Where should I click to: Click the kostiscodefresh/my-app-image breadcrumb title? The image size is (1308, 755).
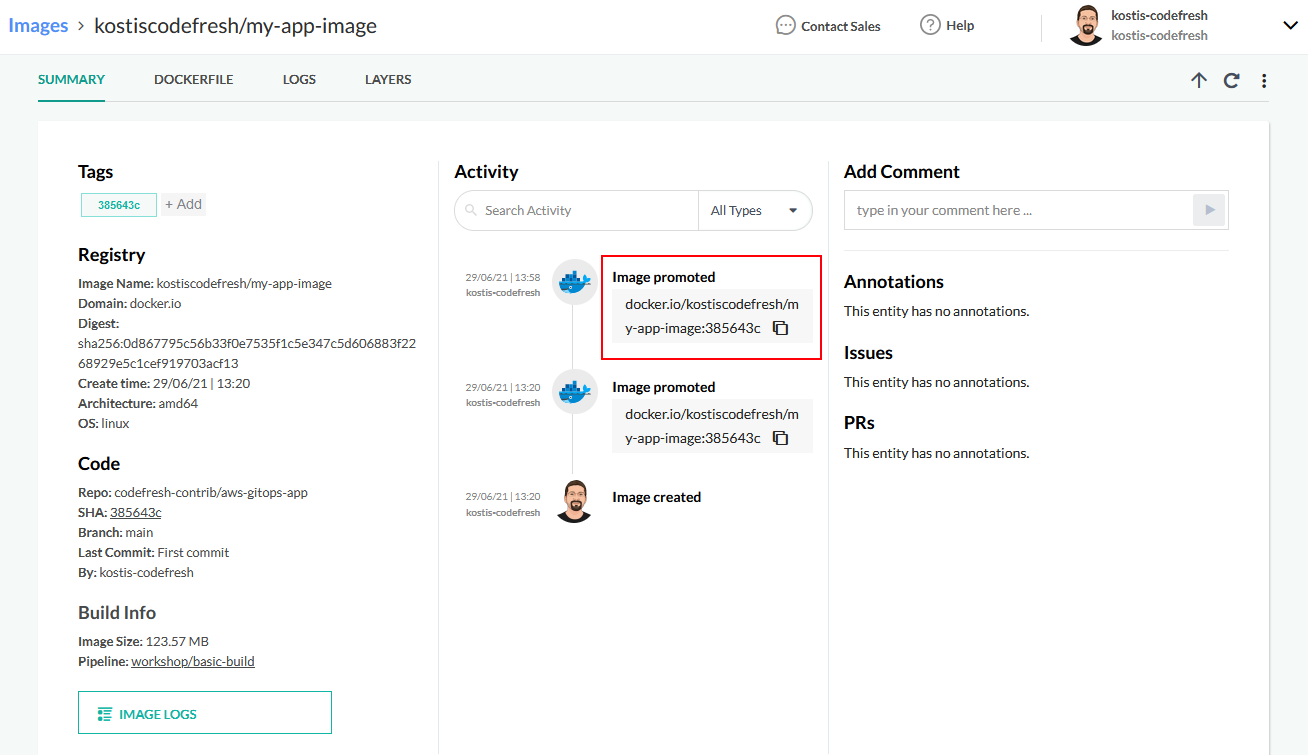pyautogui.click(x=235, y=26)
